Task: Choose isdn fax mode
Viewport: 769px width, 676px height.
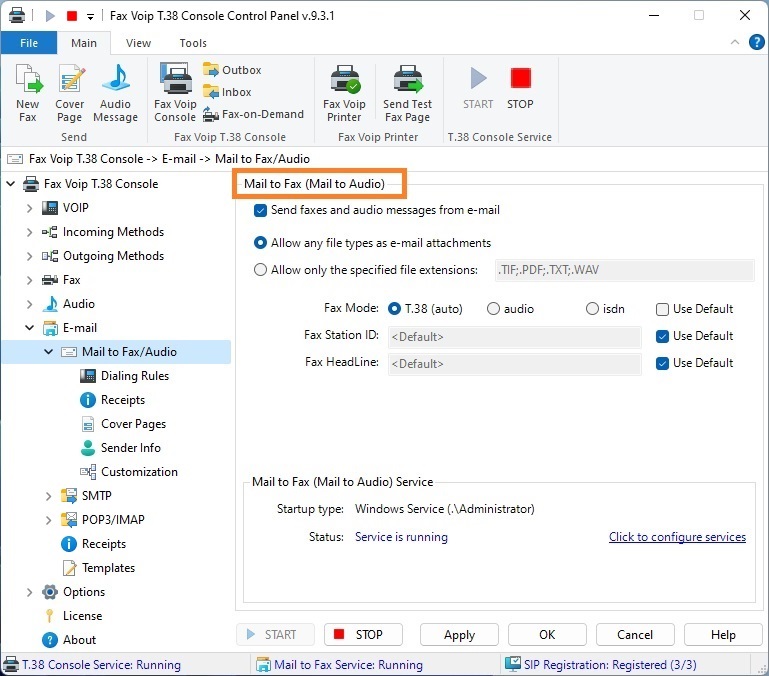Action: pyautogui.click(x=592, y=309)
